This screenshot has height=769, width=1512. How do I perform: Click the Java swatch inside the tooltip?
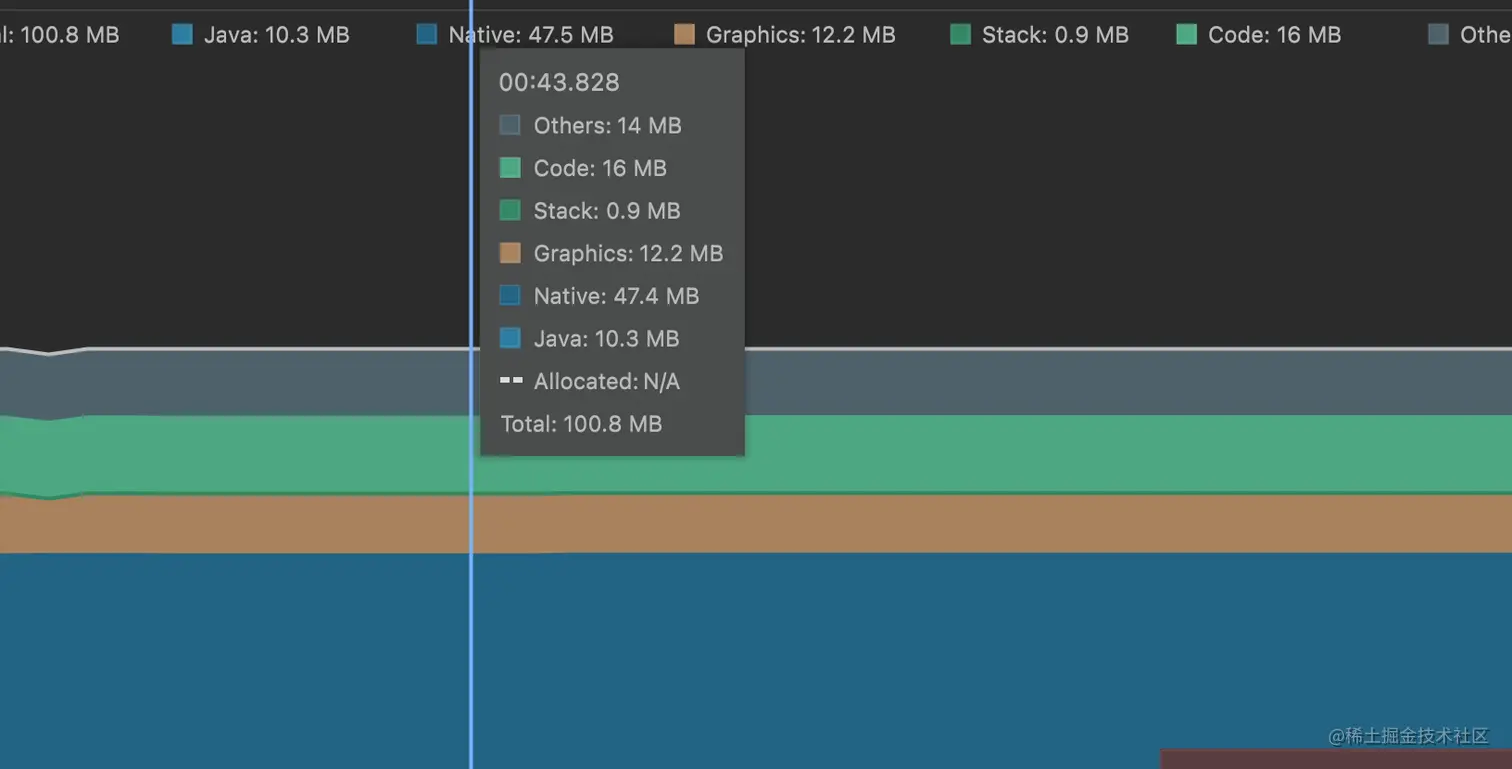510,339
